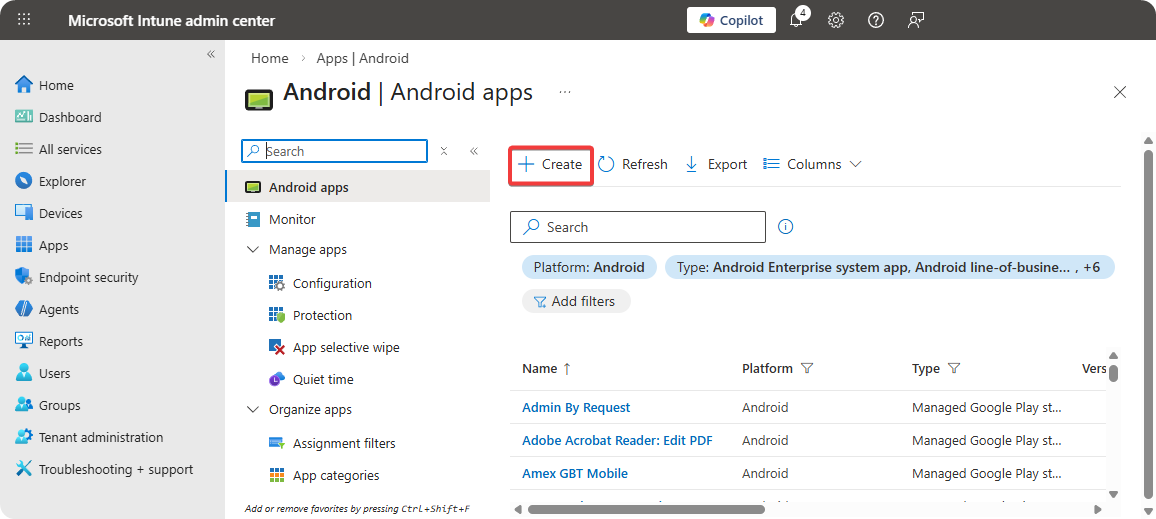1156x519 pixels.
Task: Click the help question mark icon
Action: point(876,20)
